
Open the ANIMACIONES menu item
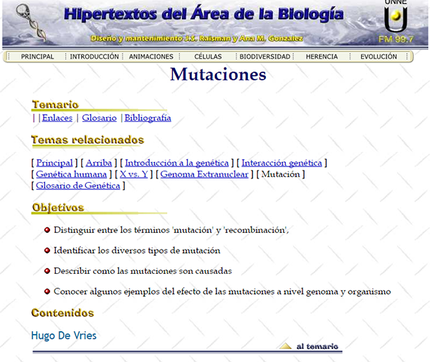click(151, 57)
